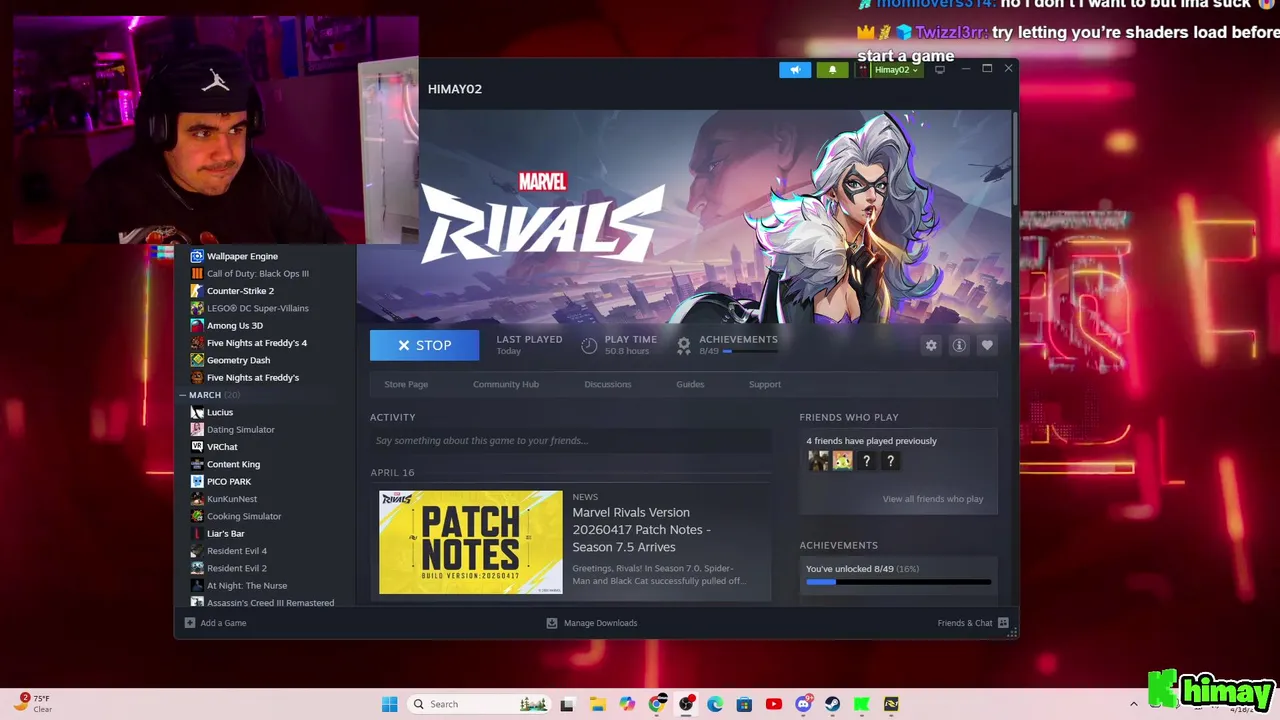Open the weather widget showing 75°F

pos(33,704)
